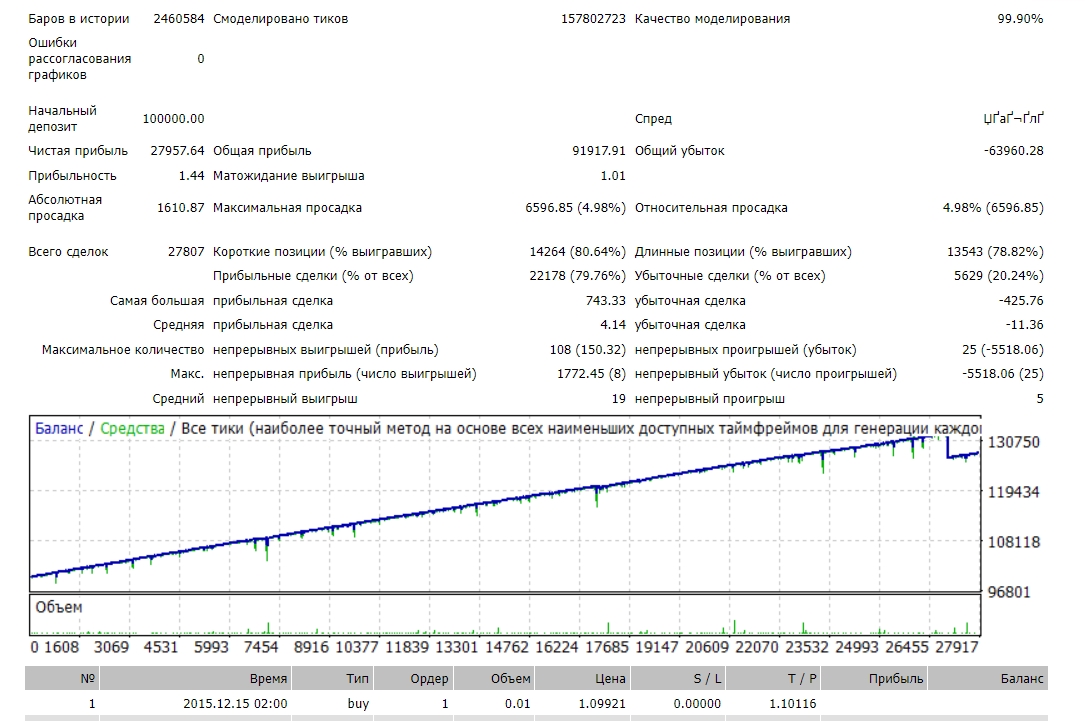The width and height of the screenshot is (1085, 721).
Task: Click the 'Средства' chart legend label
Action: [132, 429]
